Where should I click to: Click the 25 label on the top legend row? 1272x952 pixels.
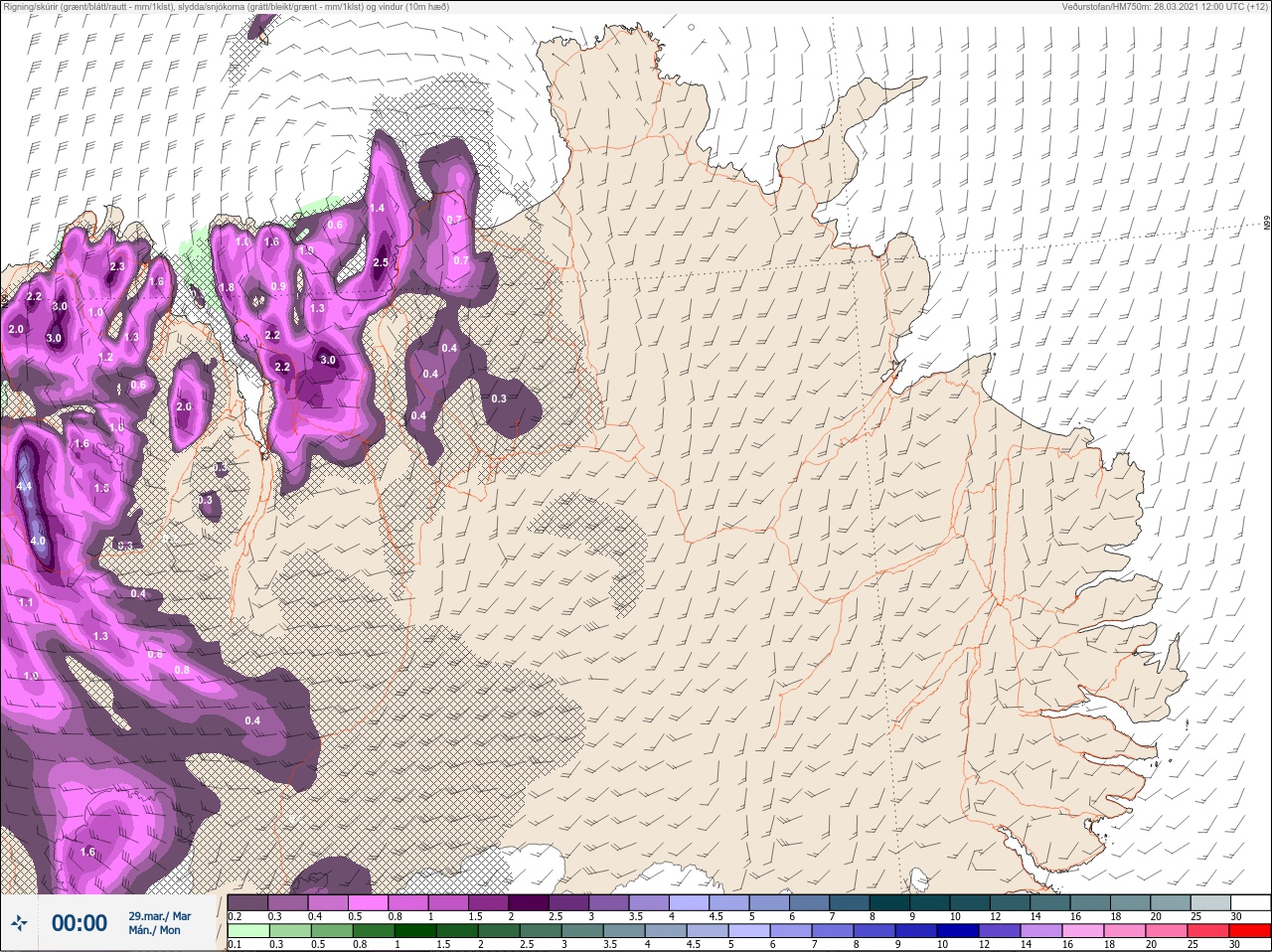tap(1195, 916)
